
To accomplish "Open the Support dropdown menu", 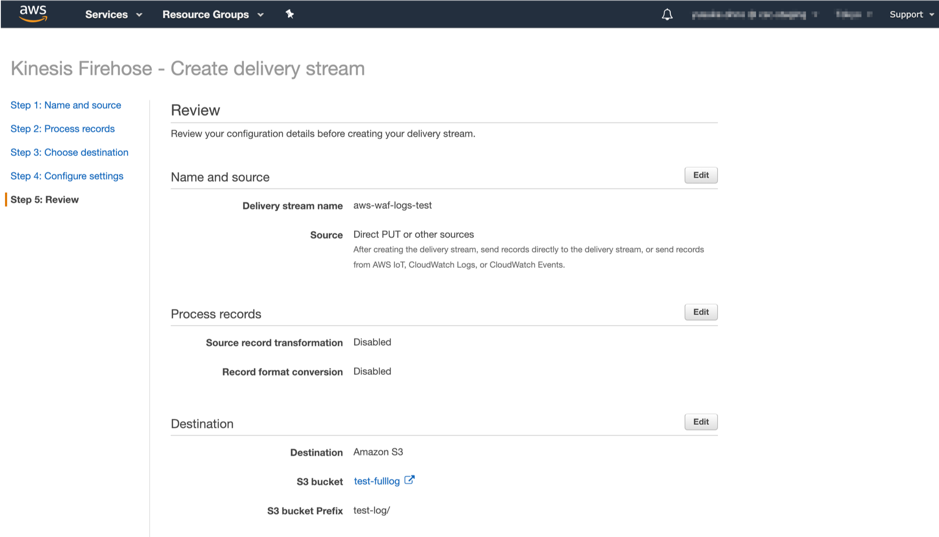I will 911,14.
